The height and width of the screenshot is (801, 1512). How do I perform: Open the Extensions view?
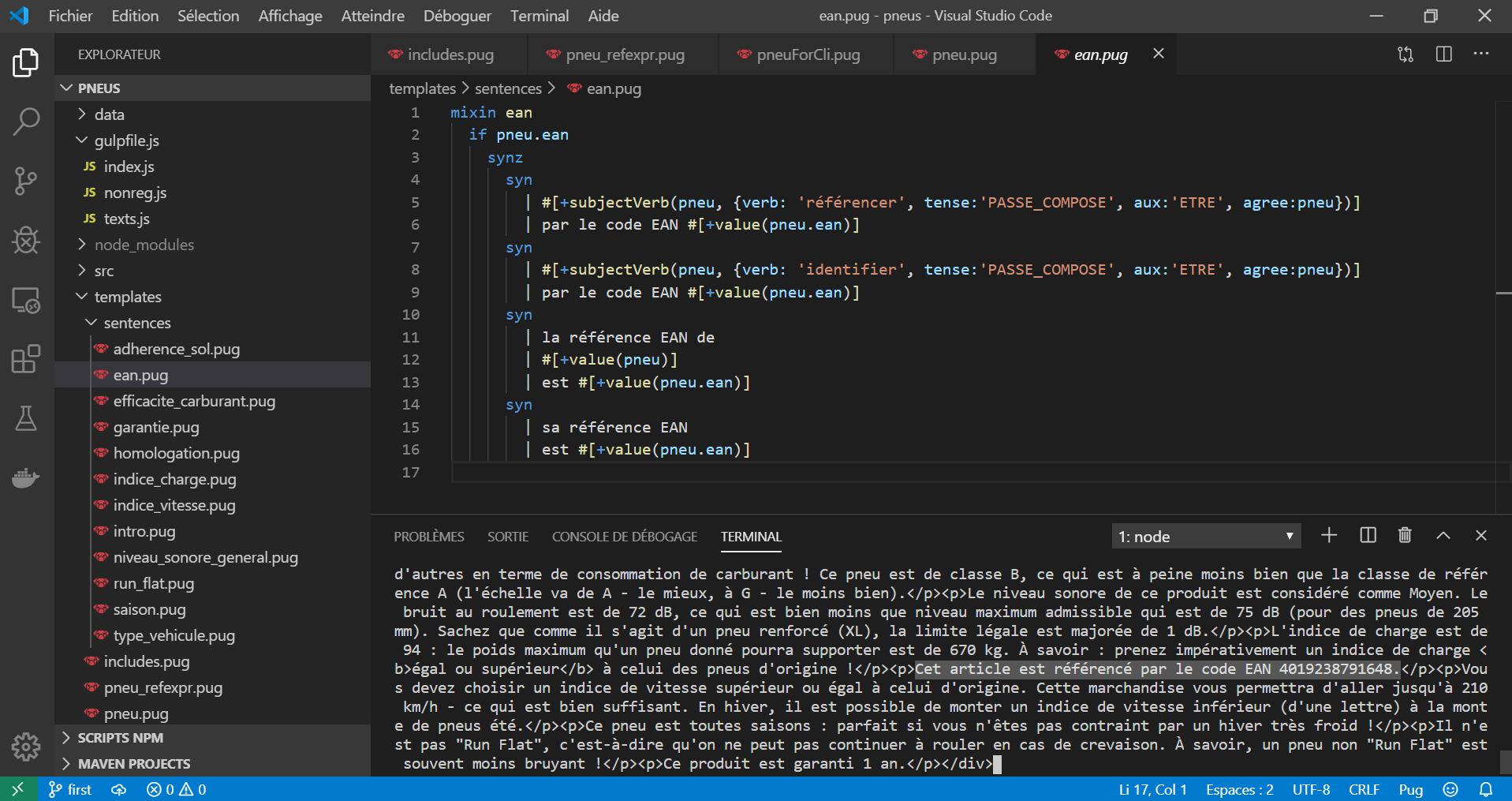click(26, 359)
